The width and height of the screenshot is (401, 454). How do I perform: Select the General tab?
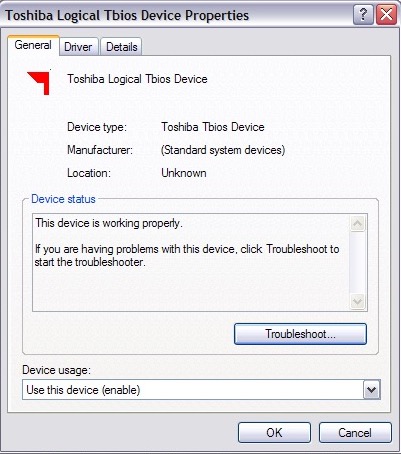33,45
